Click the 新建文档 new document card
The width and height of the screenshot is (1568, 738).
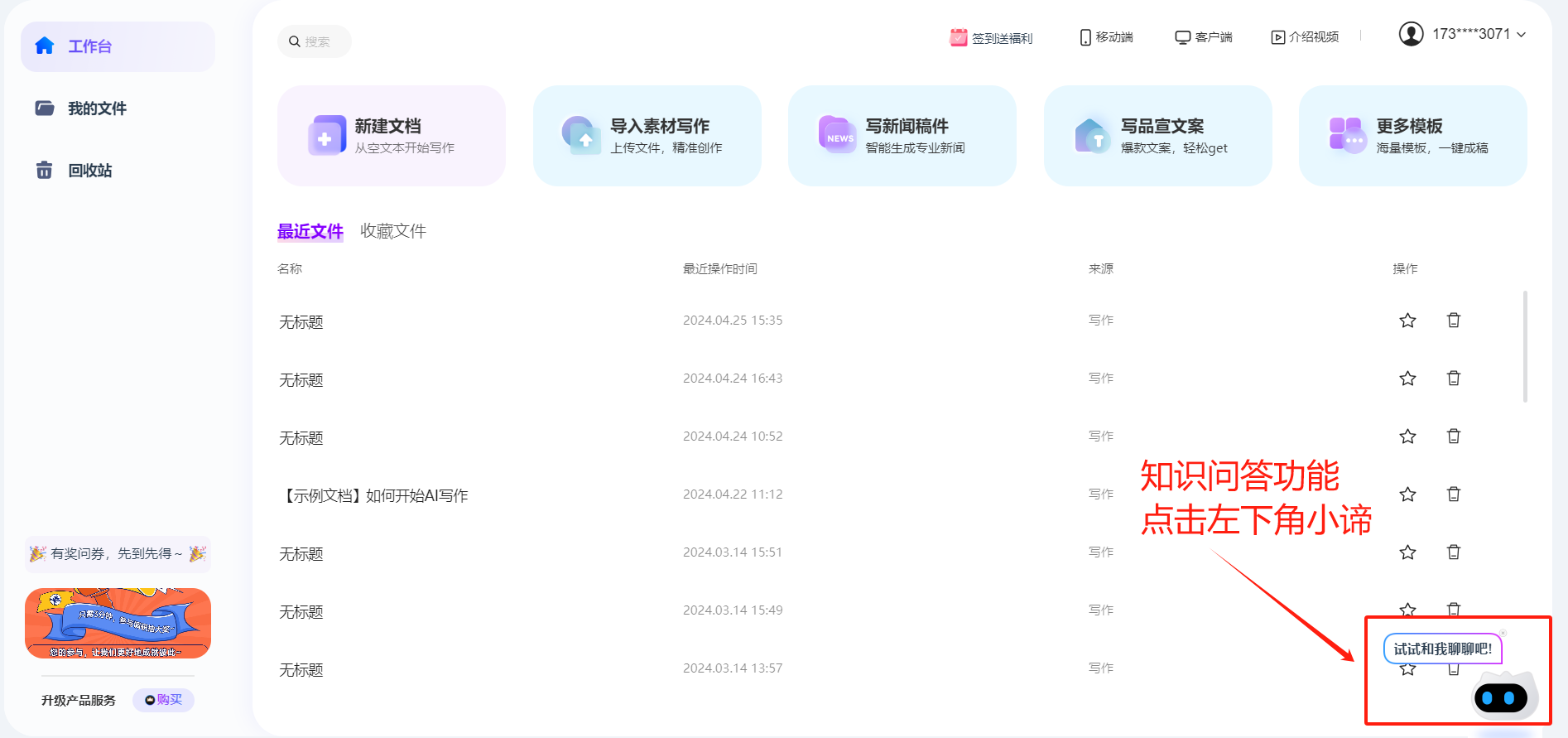[x=391, y=136]
